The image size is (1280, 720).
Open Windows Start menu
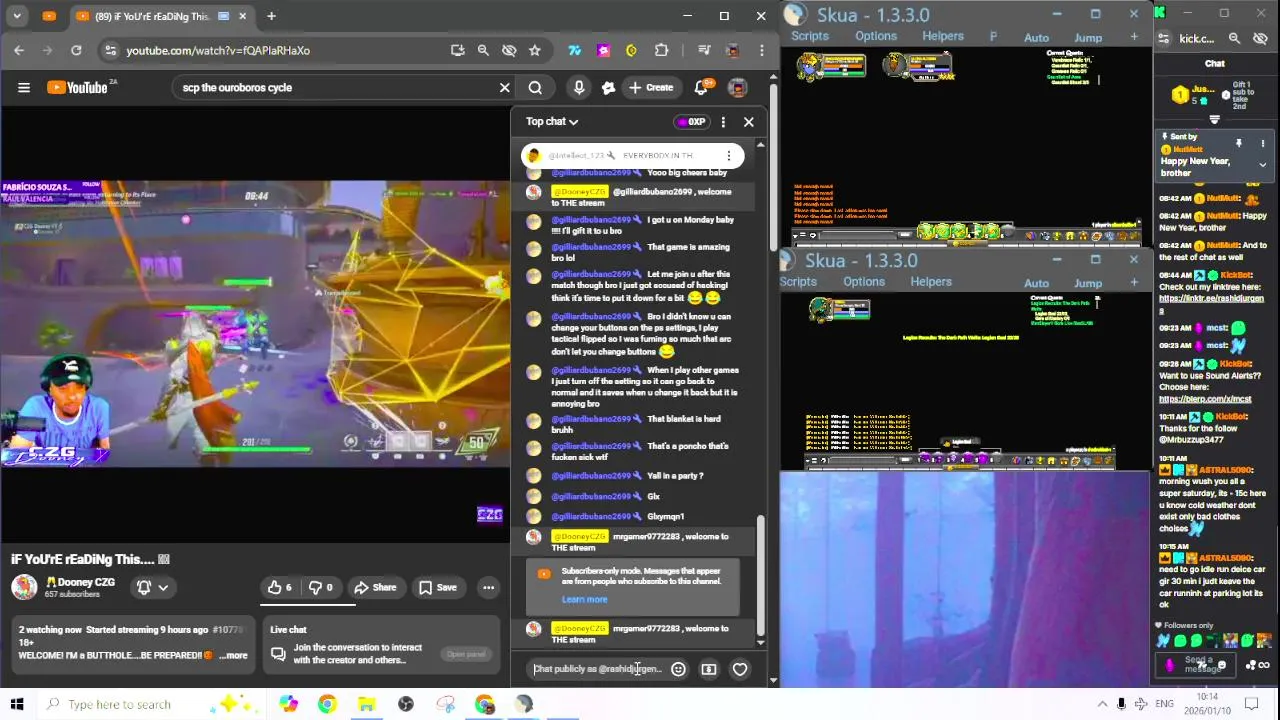[x=17, y=704]
